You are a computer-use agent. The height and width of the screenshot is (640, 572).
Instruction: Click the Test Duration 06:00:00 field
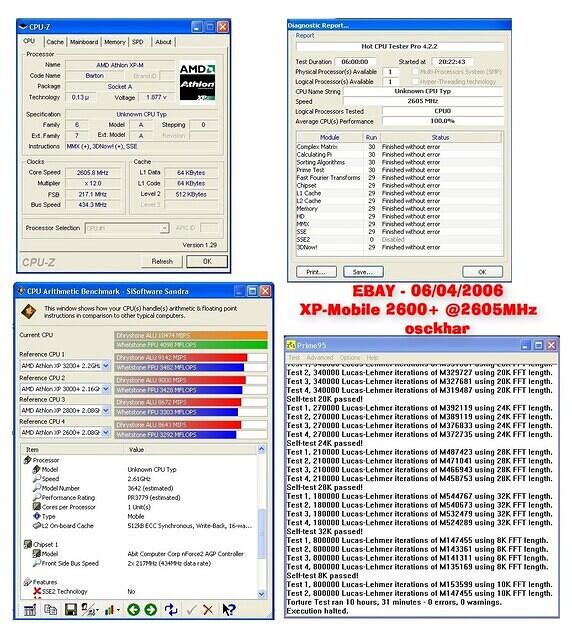[x=355, y=62]
